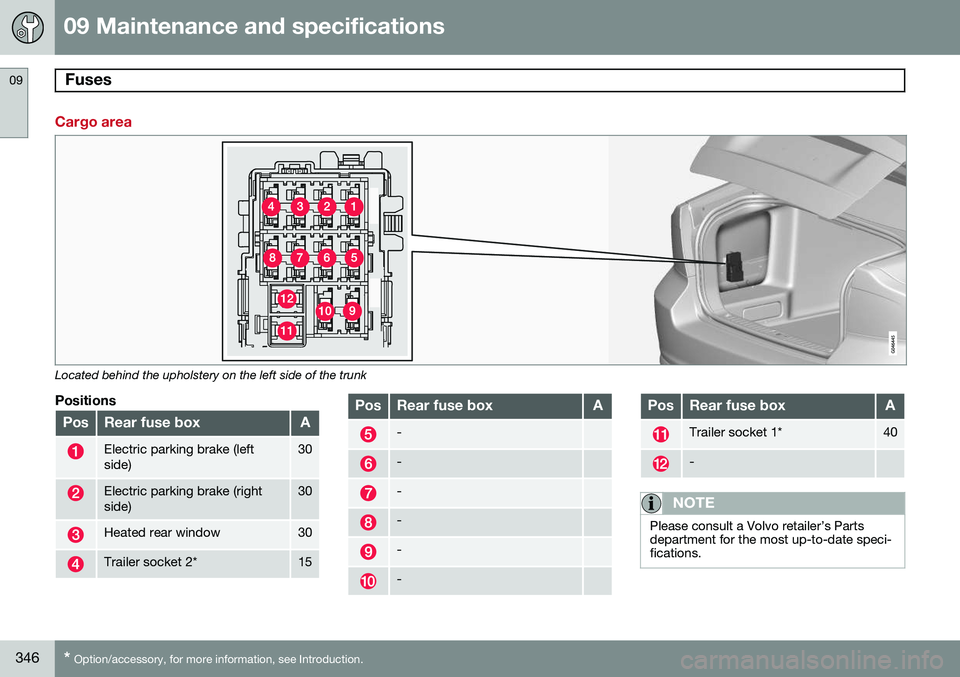Click 'Trailer socket 2*' cell
The height and width of the screenshot is (677, 960).
click(x=193, y=563)
